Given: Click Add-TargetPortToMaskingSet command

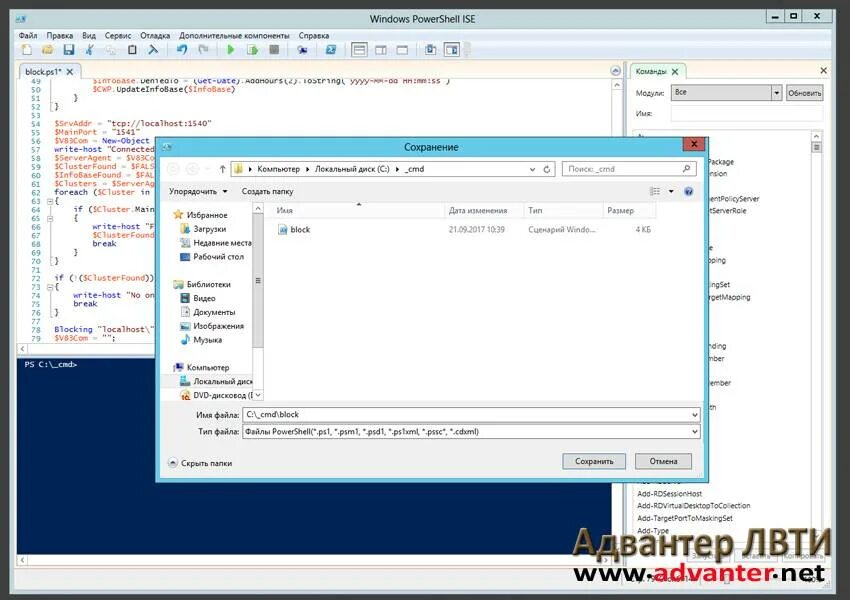Looking at the screenshot, I should coord(685,518).
